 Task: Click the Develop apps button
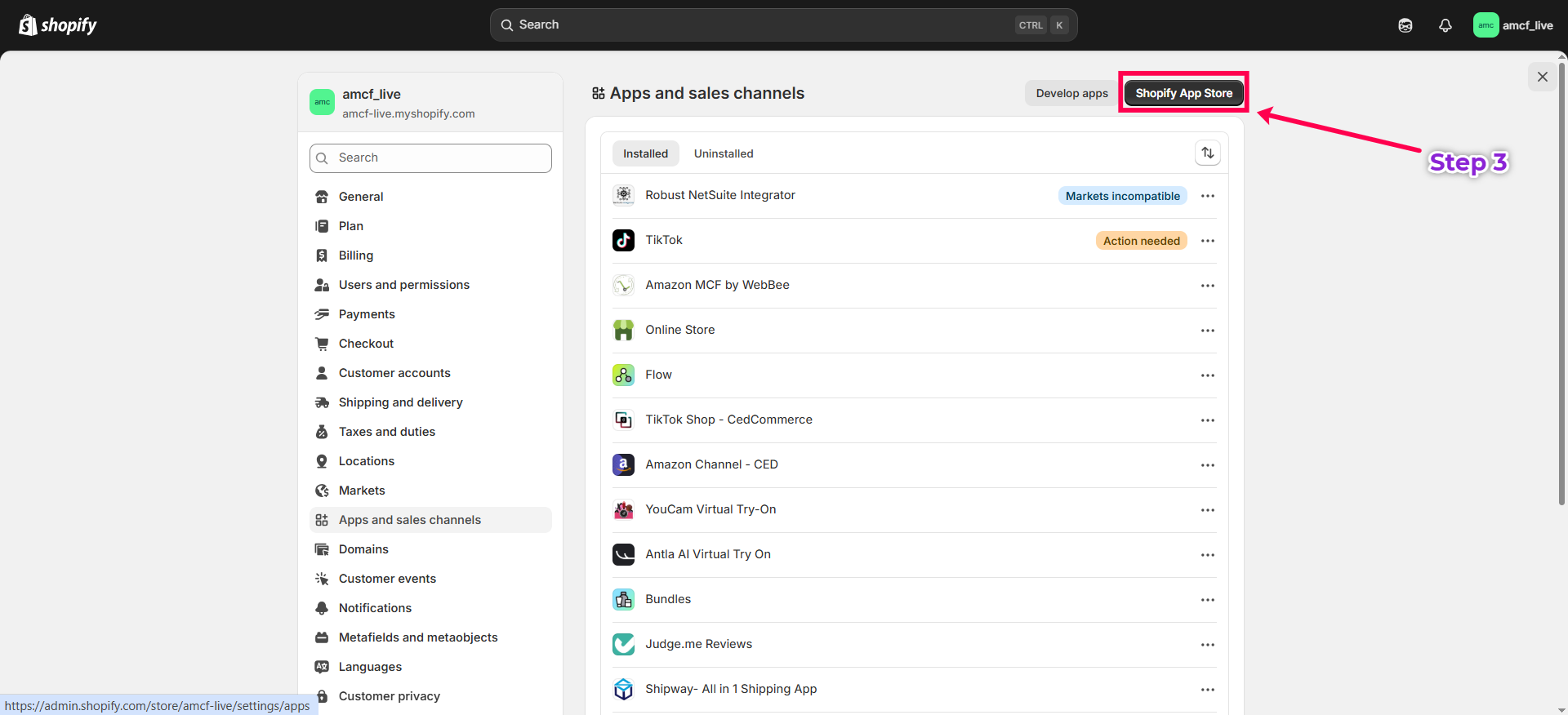point(1071,93)
